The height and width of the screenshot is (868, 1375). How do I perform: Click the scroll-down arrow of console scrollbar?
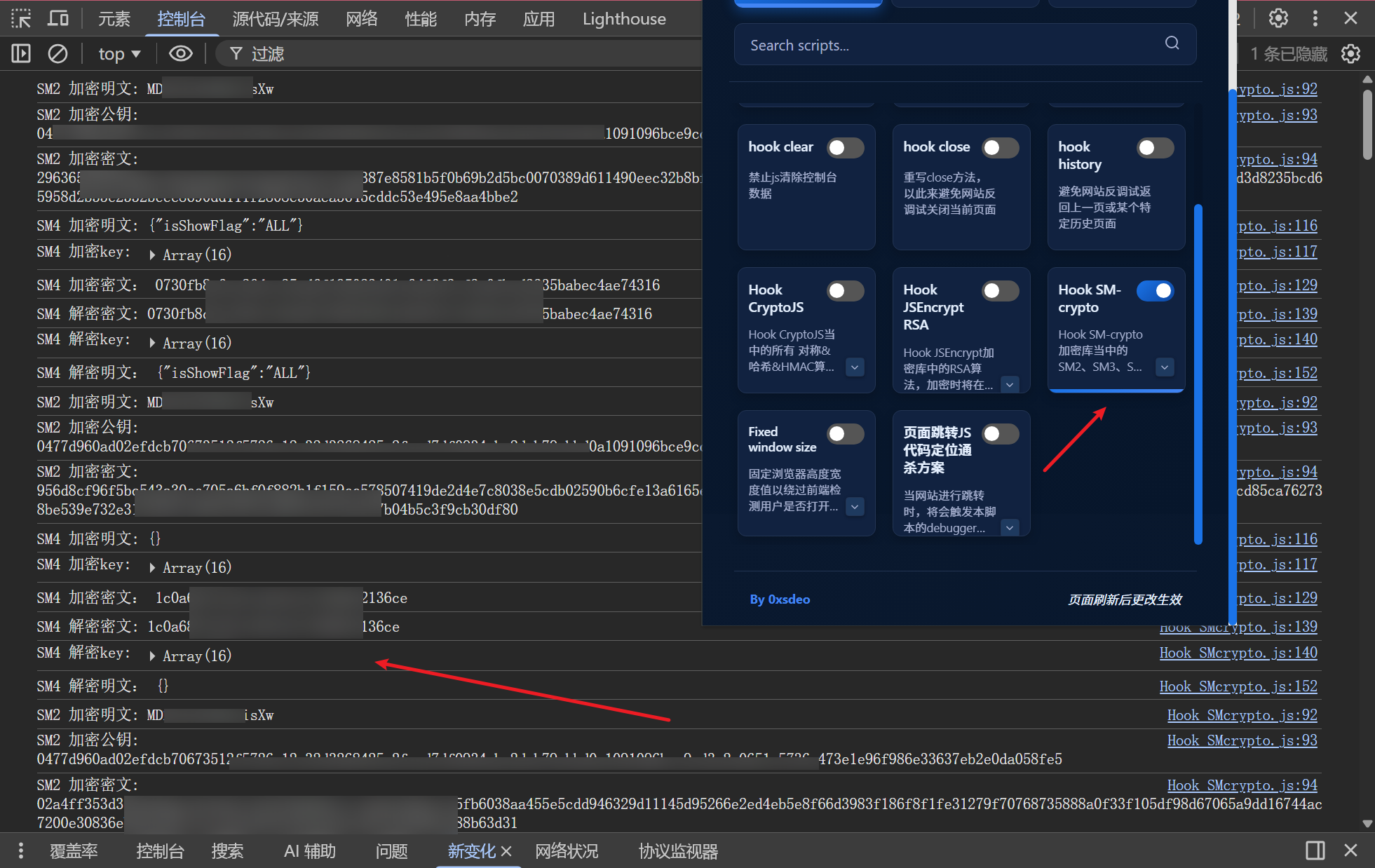pos(1367,824)
